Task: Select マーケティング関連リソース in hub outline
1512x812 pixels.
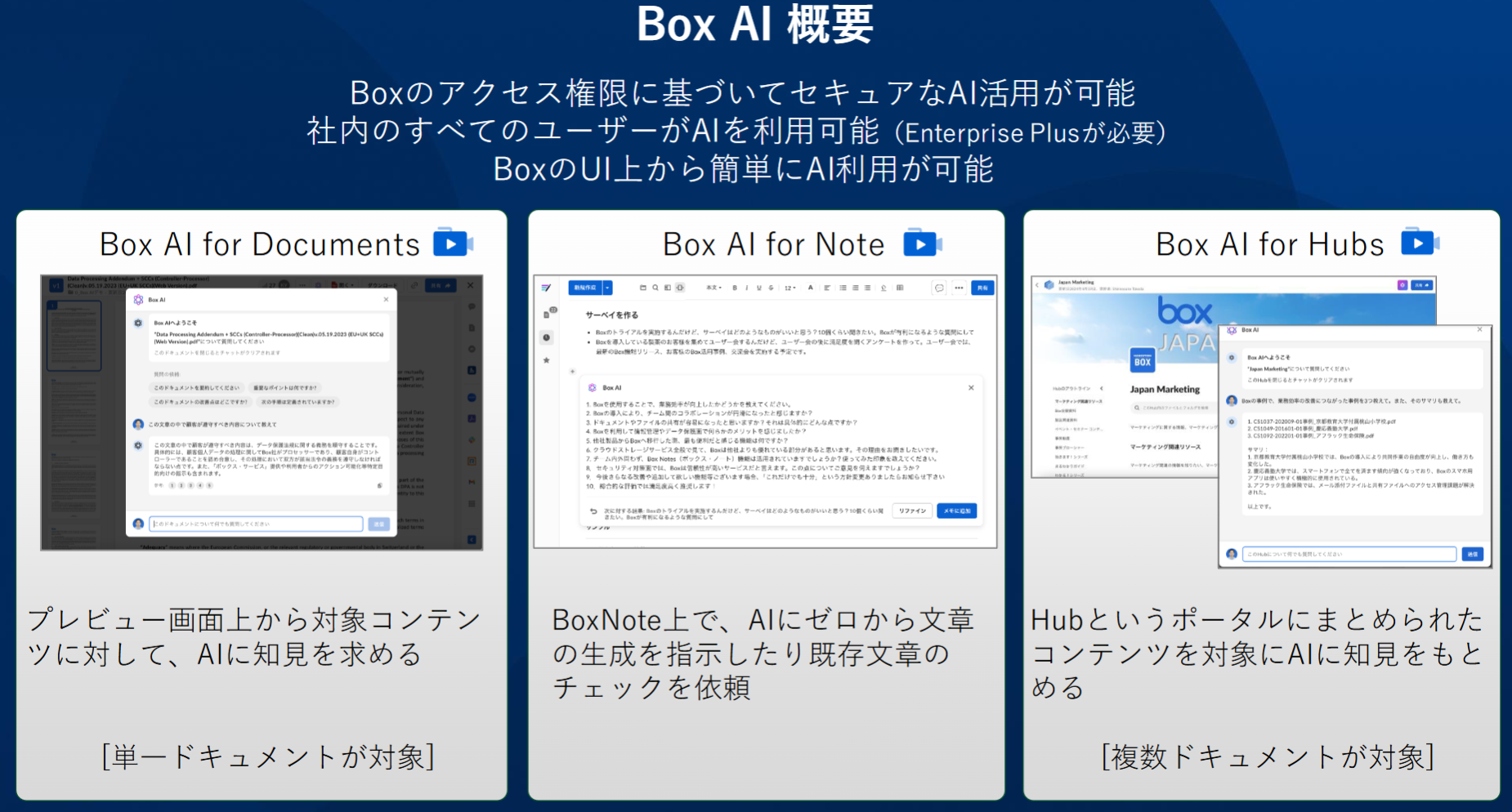Action: [1079, 401]
